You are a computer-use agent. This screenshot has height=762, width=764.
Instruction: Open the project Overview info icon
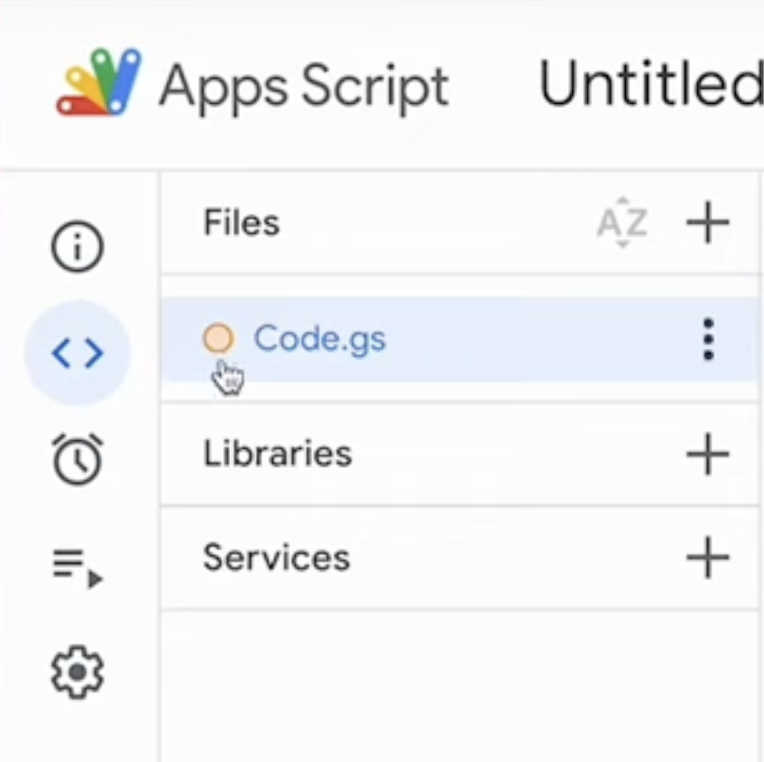(x=77, y=246)
